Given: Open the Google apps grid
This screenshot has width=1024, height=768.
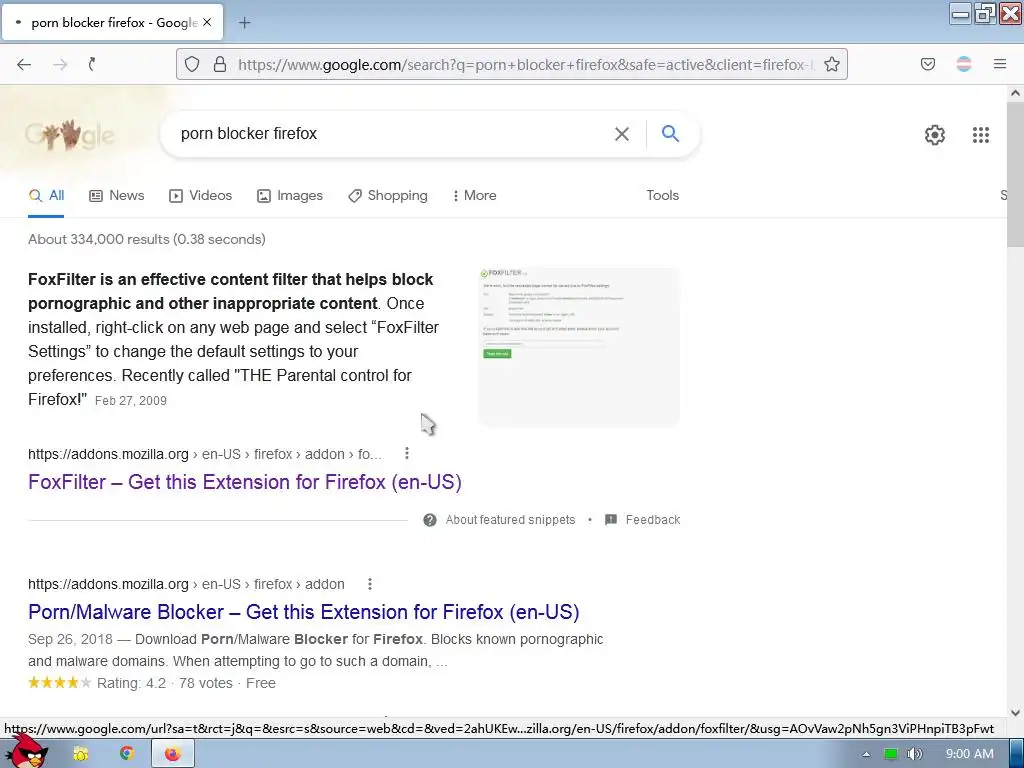Looking at the screenshot, I should pyautogui.click(x=980, y=135).
